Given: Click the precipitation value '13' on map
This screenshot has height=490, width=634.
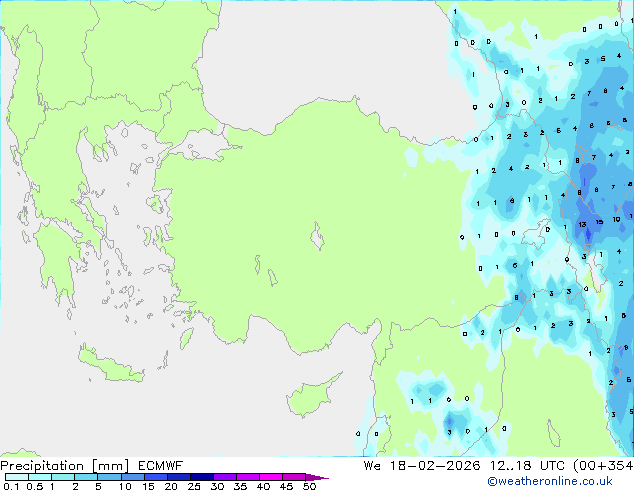Looking at the screenshot, I should pyautogui.click(x=582, y=224).
